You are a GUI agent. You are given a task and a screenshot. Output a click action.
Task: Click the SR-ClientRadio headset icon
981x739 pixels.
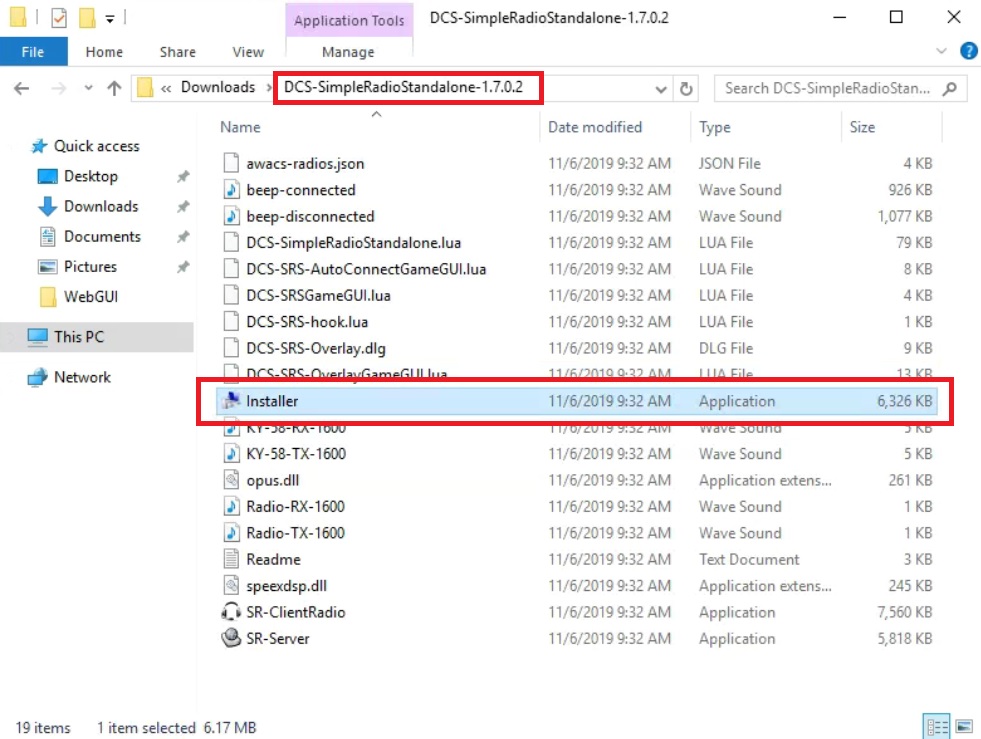coord(231,612)
